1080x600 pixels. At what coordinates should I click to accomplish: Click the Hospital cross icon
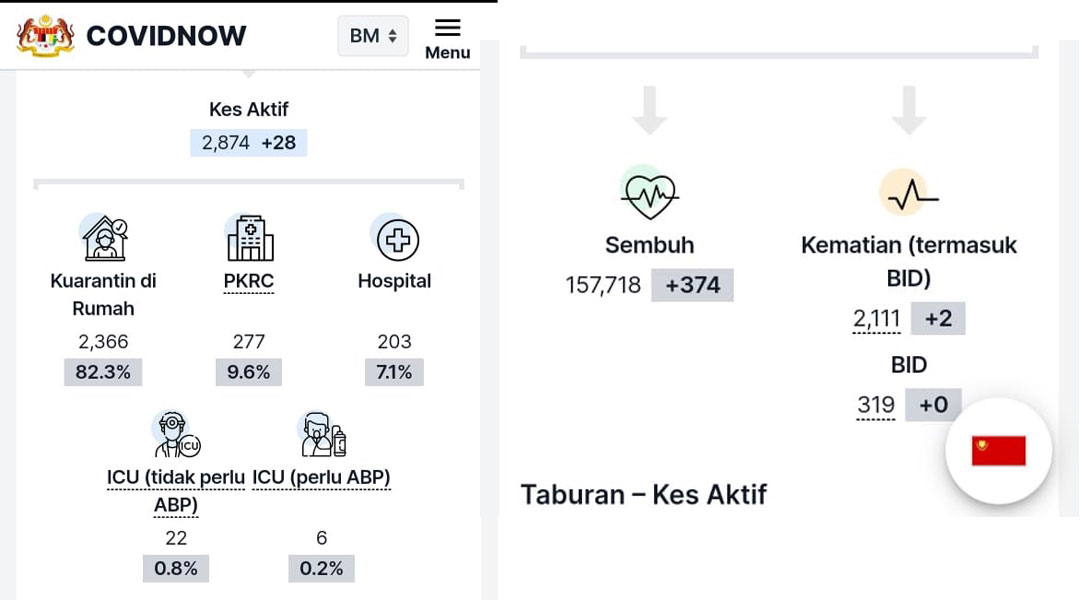395,238
